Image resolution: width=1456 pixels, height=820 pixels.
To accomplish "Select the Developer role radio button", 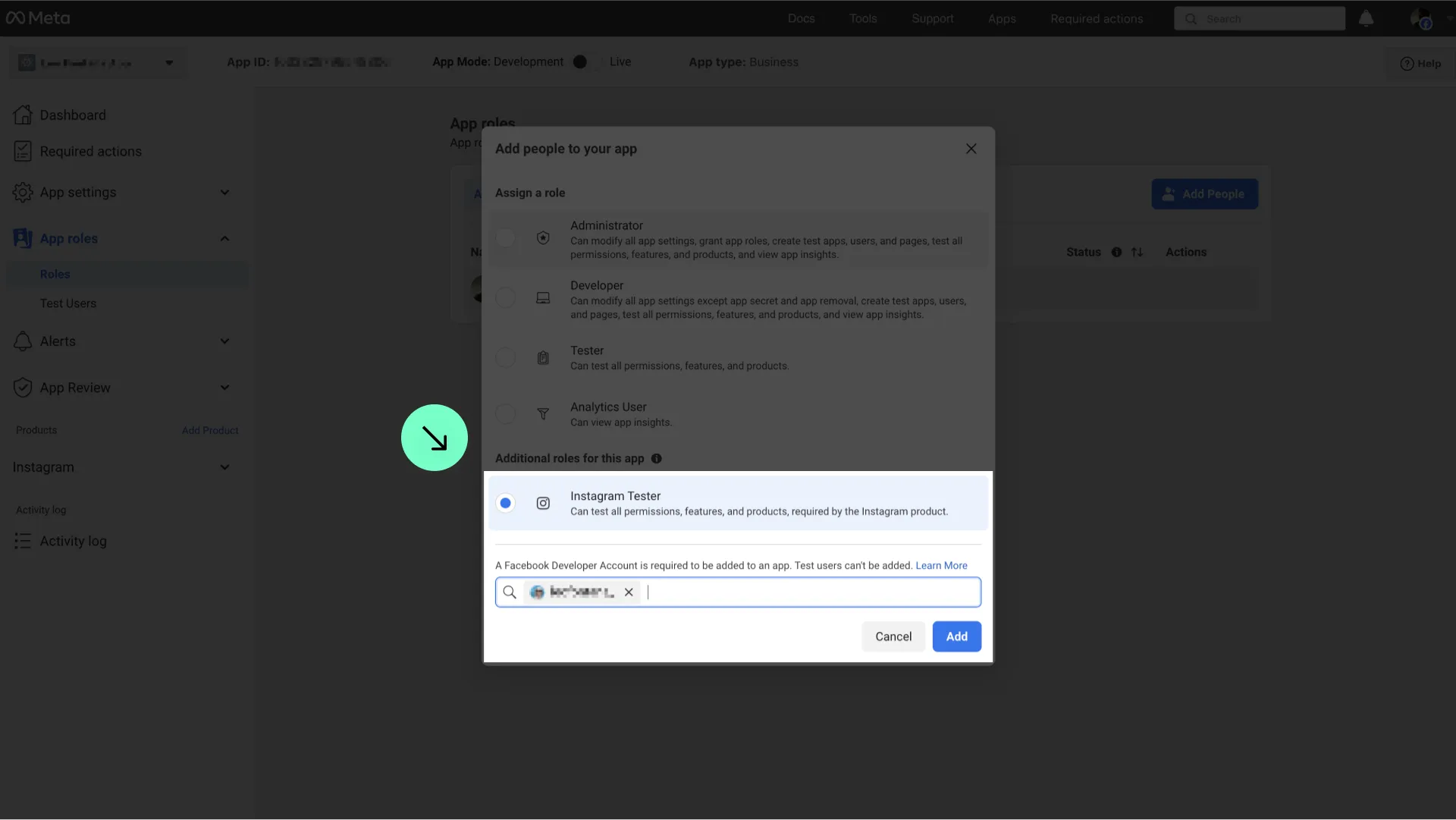I will click(505, 297).
